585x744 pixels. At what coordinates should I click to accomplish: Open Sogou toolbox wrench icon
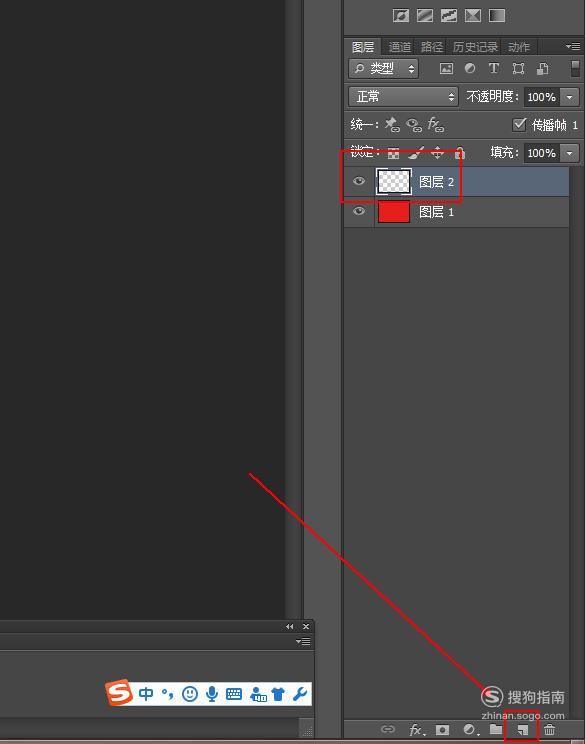(300, 694)
